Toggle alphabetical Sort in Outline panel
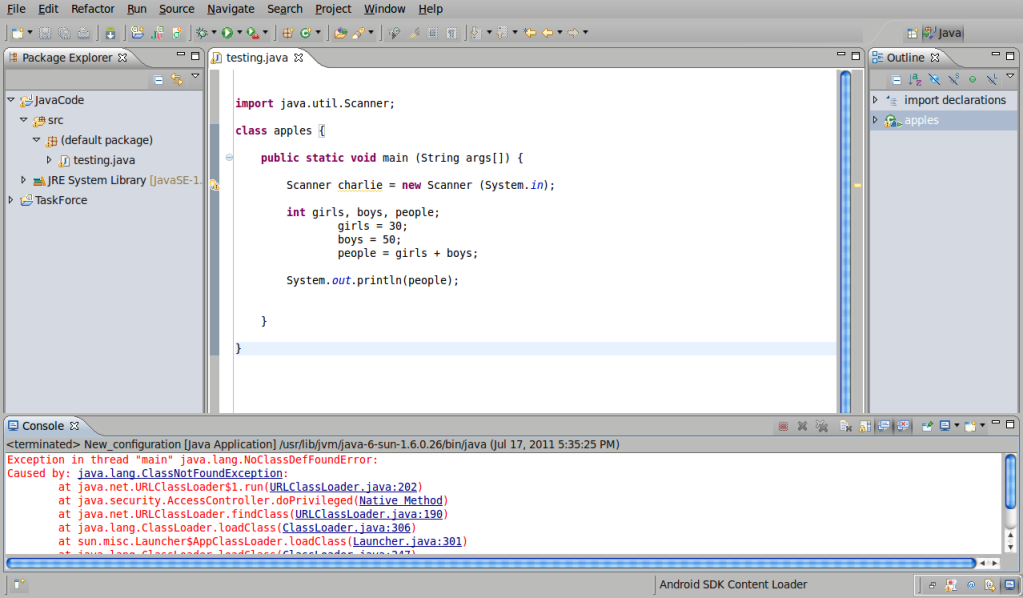Viewport: 1023px width, 598px height. 915,79
